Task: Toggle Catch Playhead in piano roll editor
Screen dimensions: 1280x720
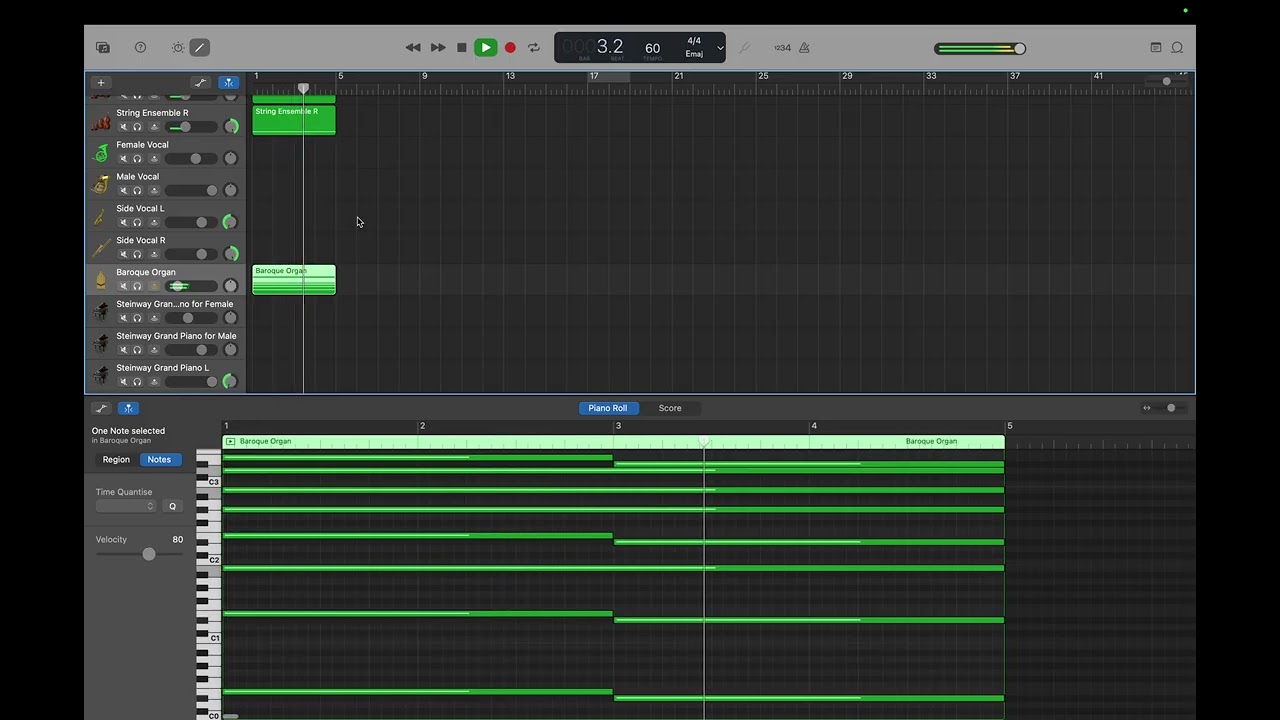Action: coord(128,408)
